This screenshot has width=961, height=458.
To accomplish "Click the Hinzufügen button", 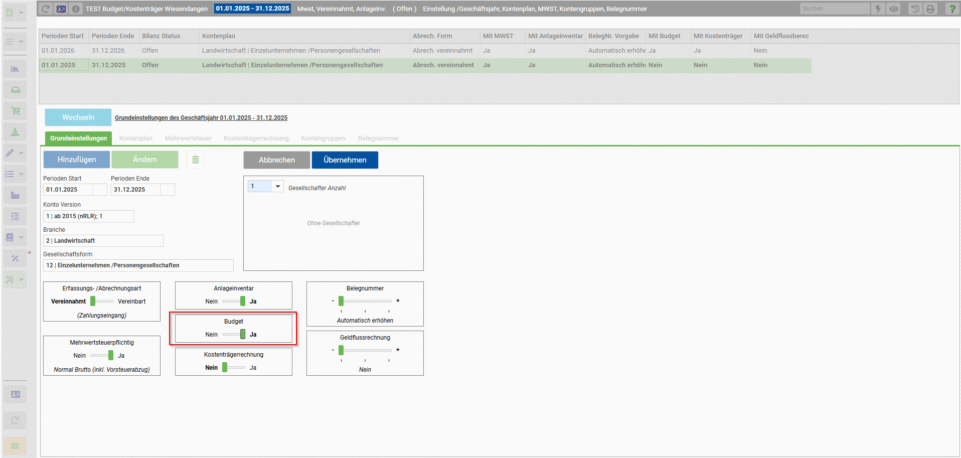I will coord(77,159).
